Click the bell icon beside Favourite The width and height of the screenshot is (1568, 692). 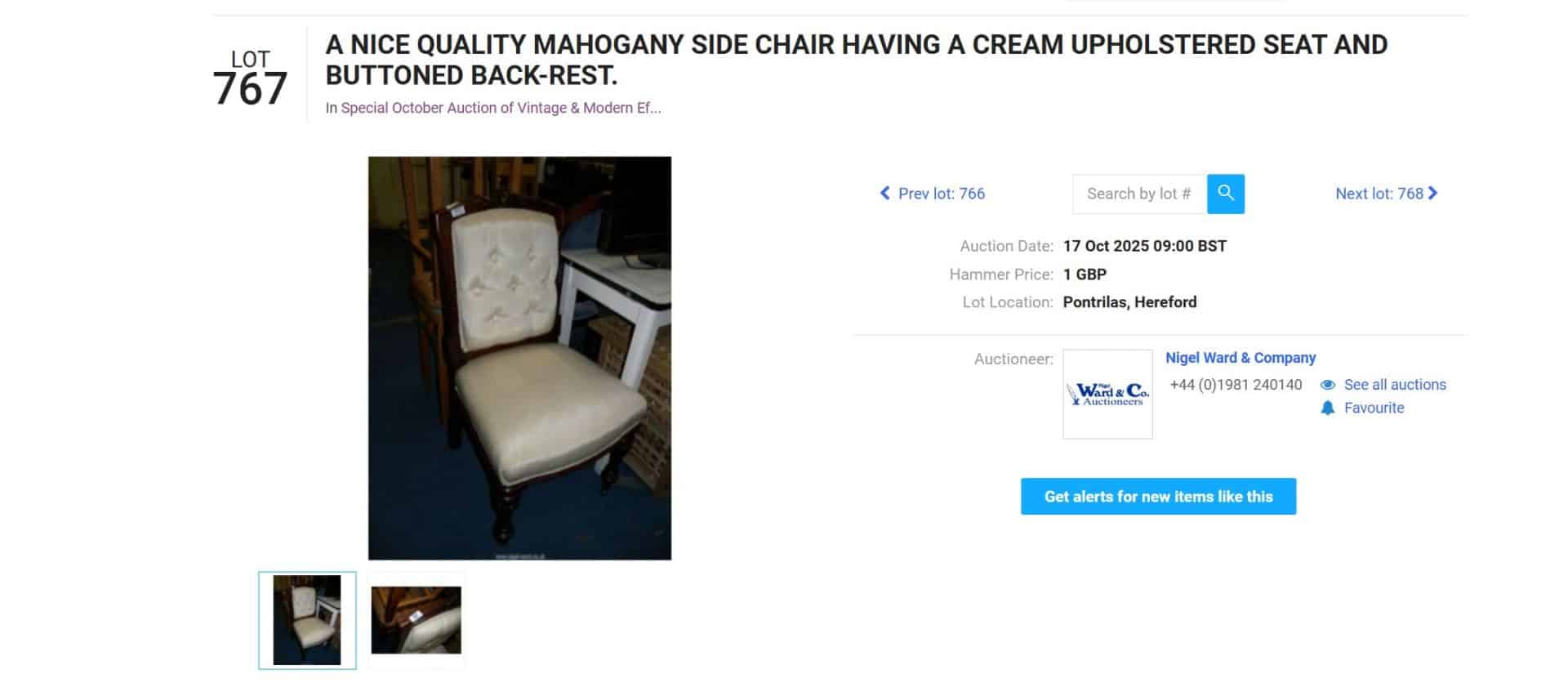click(1328, 408)
